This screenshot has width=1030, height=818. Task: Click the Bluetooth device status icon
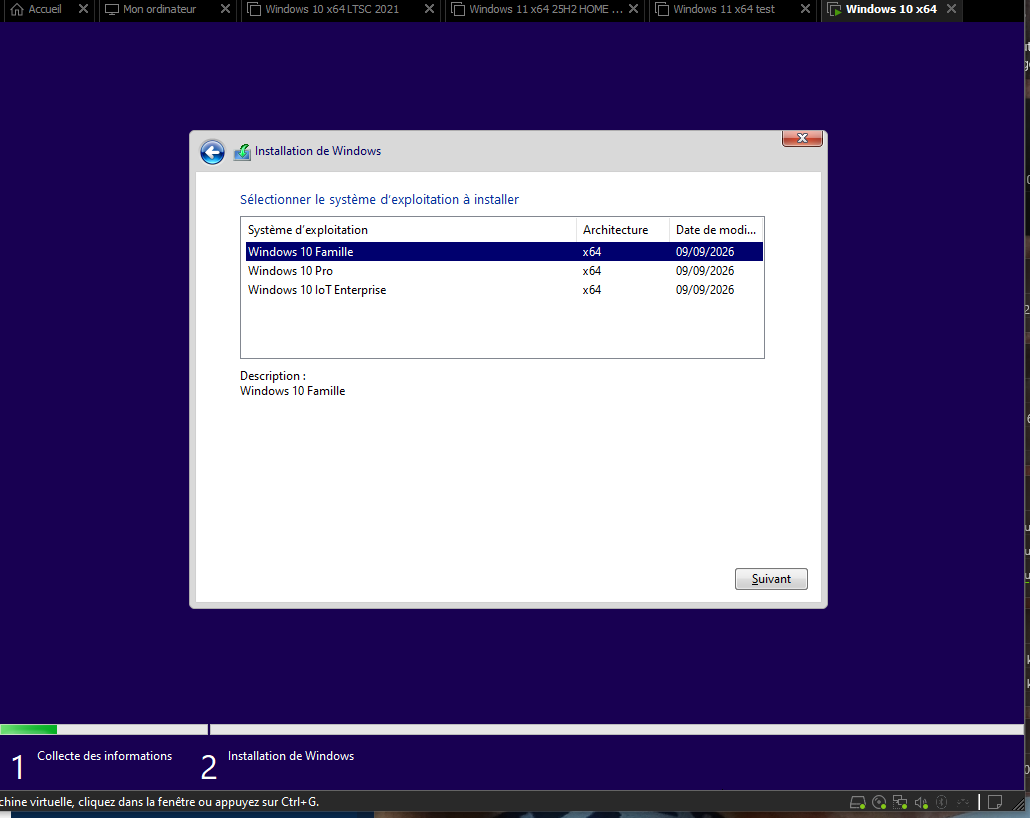[942, 802]
